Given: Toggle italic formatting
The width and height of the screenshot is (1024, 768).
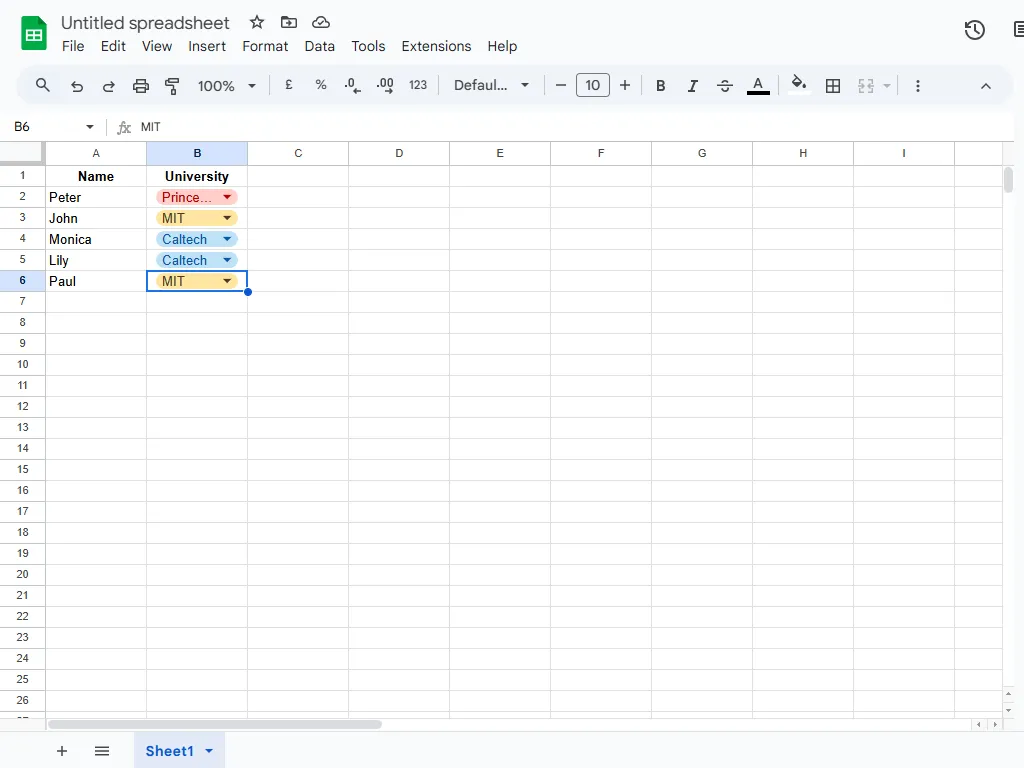Looking at the screenshot, I should [692, 86].
